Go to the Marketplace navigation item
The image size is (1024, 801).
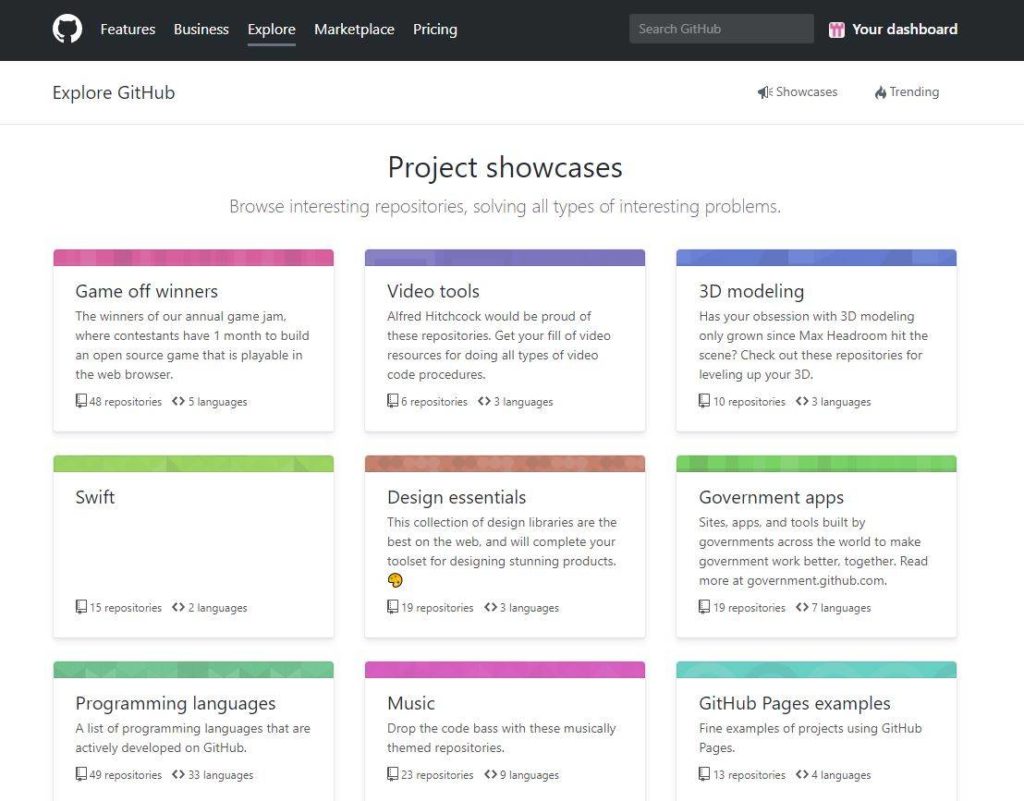pos(354,29)
